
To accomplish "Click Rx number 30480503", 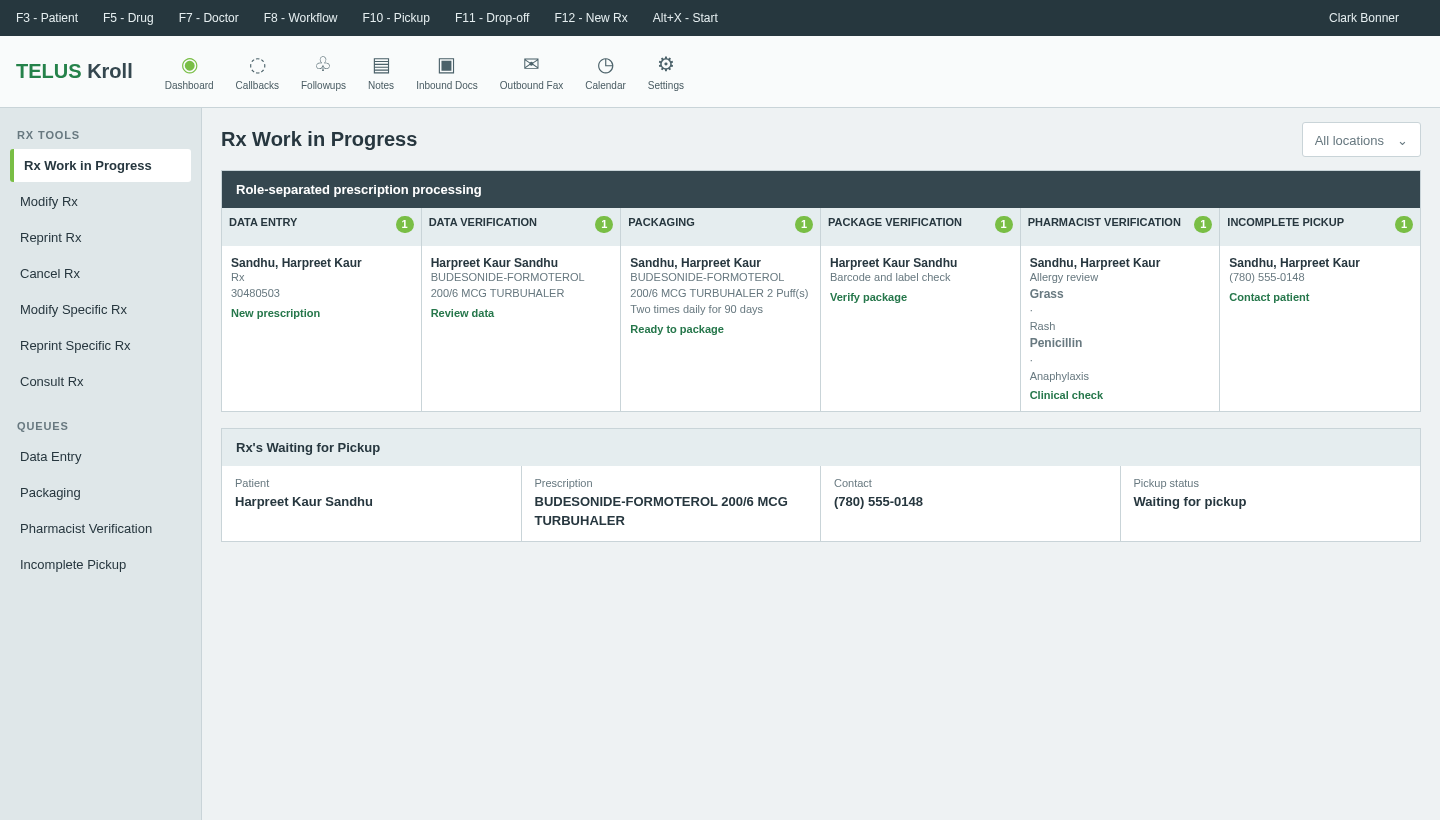I will pyautogui.click(x=255, y=293).
